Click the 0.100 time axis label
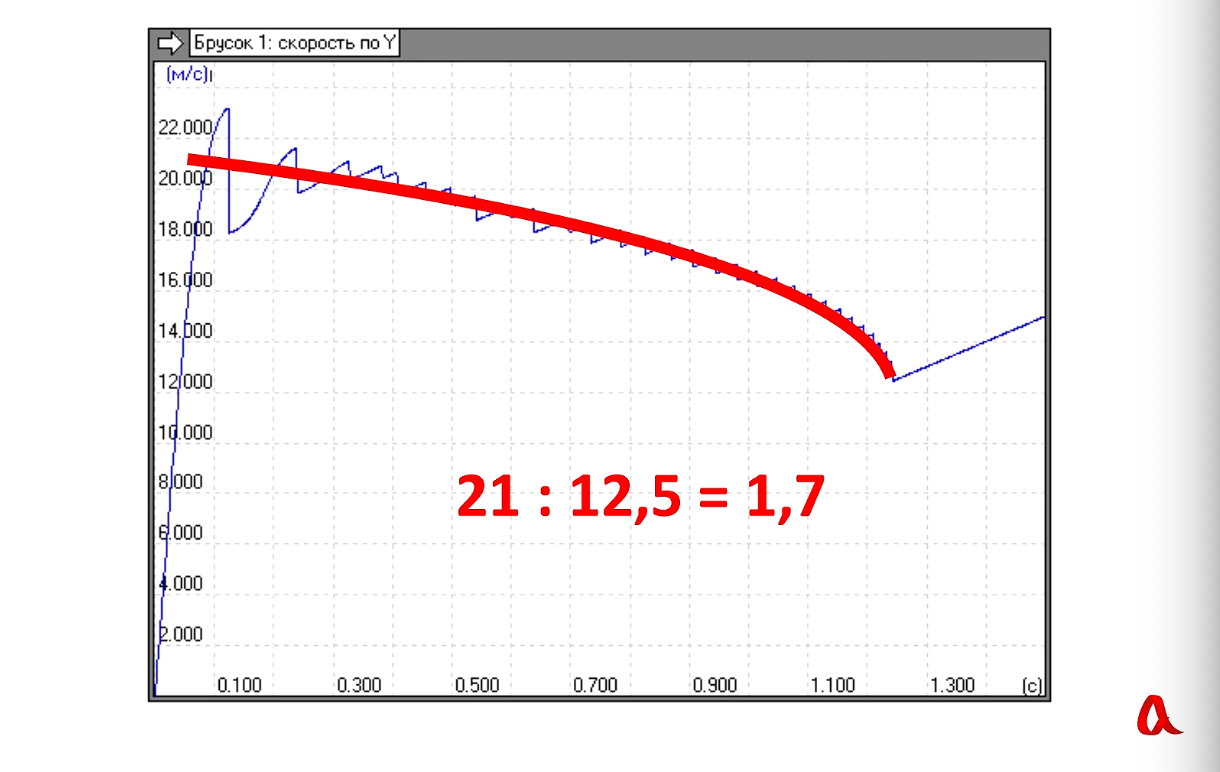 click(240, 685)
